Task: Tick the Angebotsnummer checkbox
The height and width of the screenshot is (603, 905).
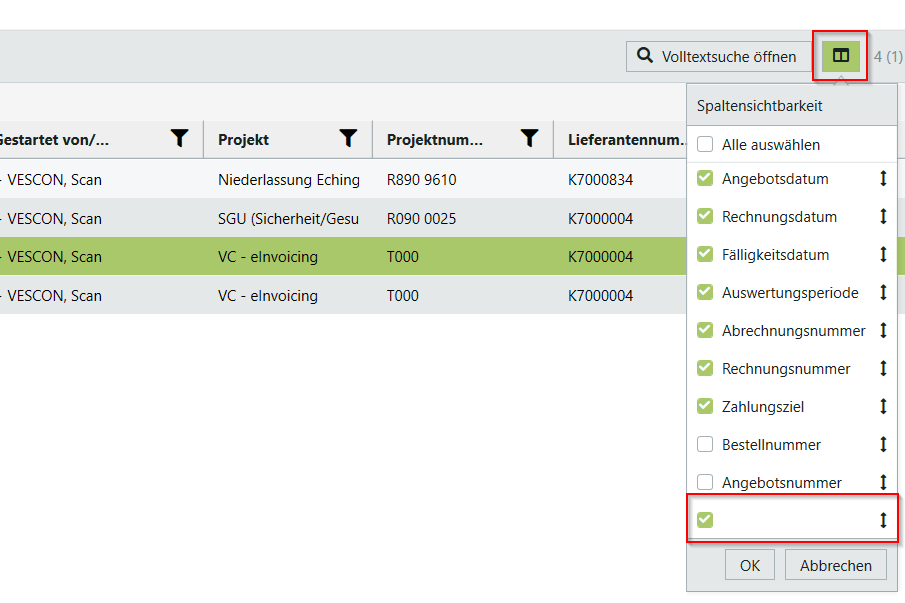Action: (x=705, y=483)
